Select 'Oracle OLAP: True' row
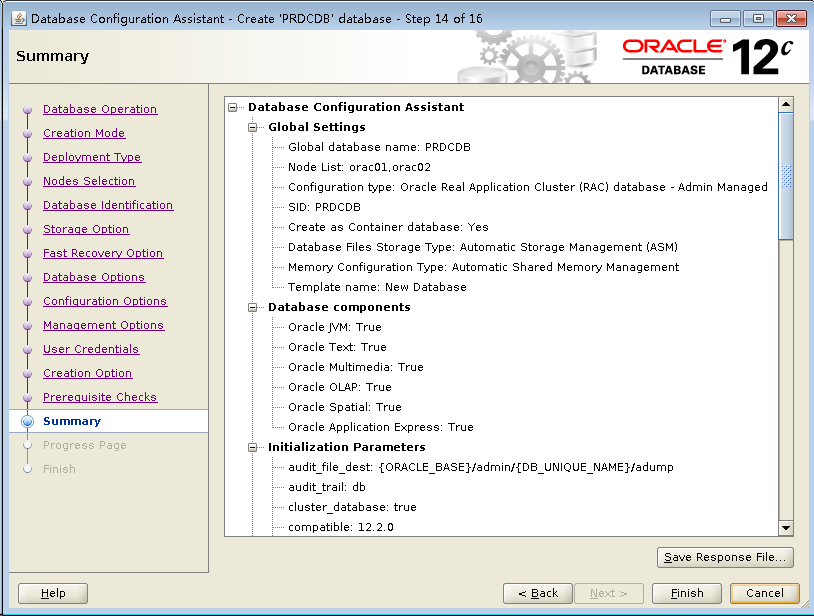 (340, 387)
